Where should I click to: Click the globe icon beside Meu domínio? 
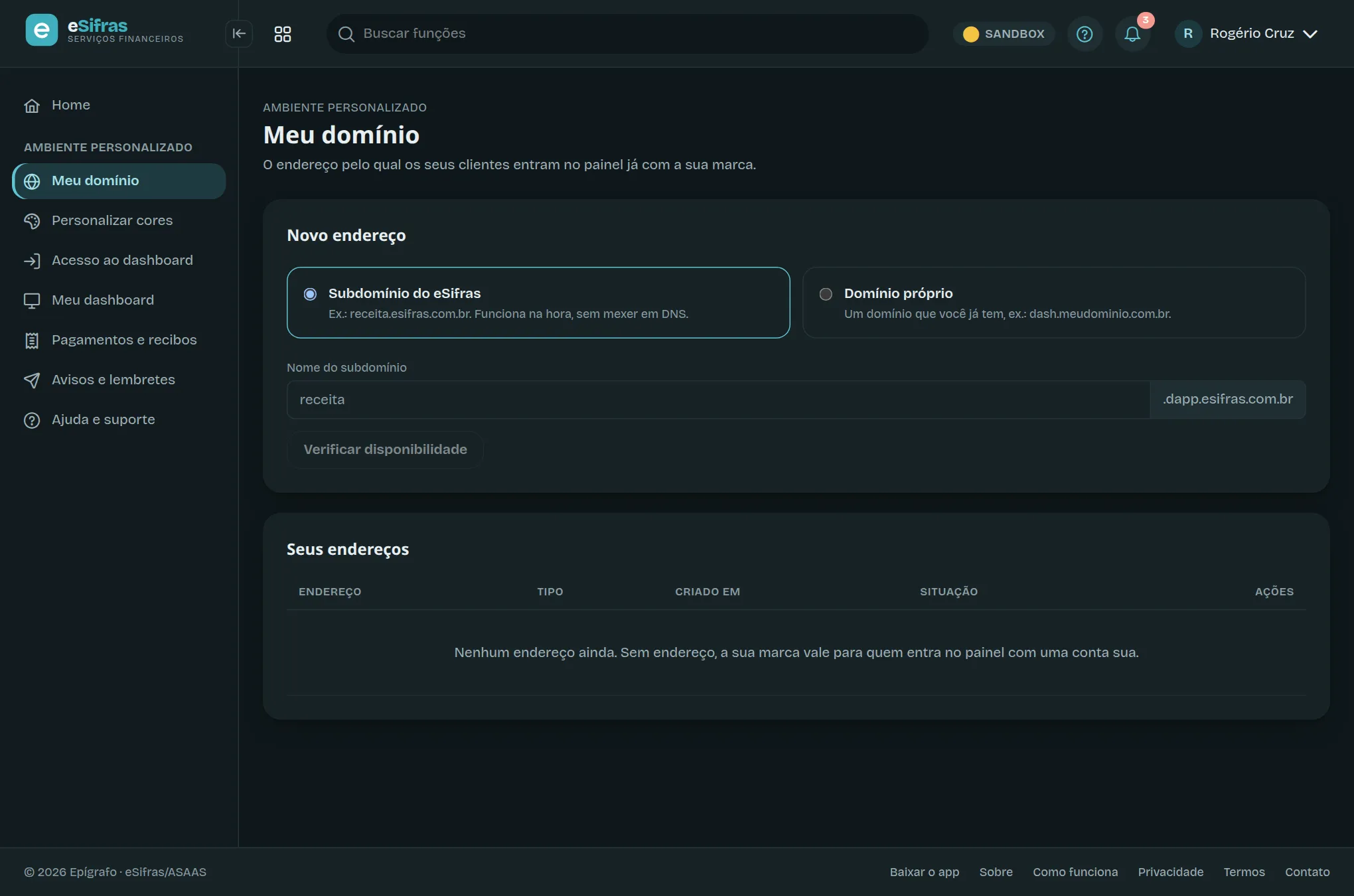coord(32,181)
